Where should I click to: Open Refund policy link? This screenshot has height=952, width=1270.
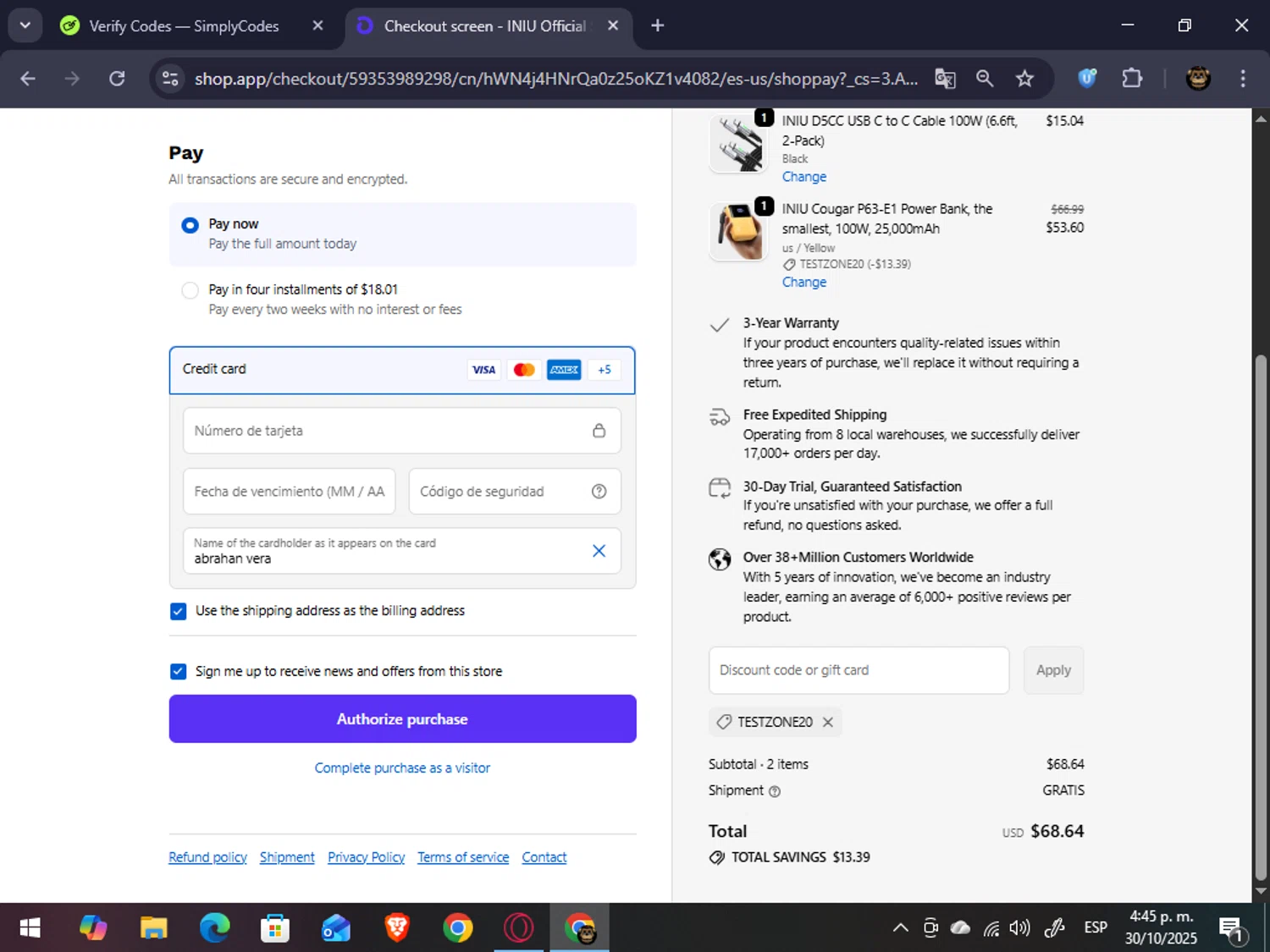(207, 857)
